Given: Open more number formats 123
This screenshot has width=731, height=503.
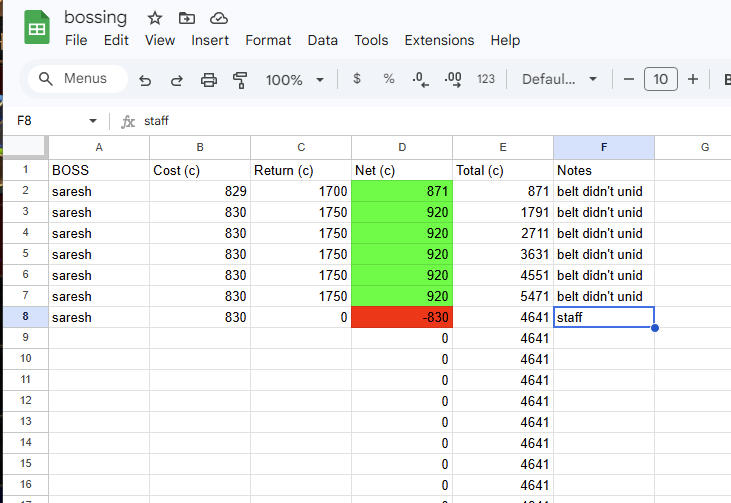Looking at the screenshot, I should pos(485,79).
